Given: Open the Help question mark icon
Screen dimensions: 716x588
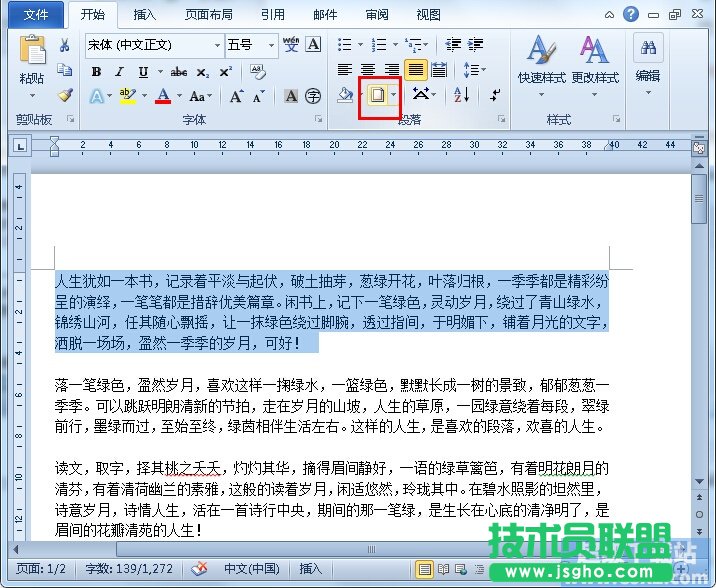Looking at the screenshot, I should 631,14.
